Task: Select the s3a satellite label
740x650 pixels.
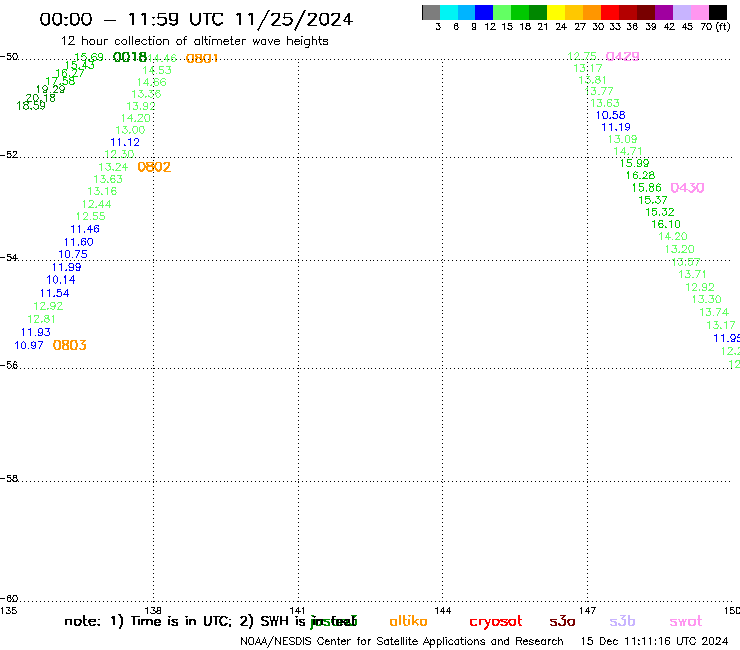Action: (x=562, y=621)
